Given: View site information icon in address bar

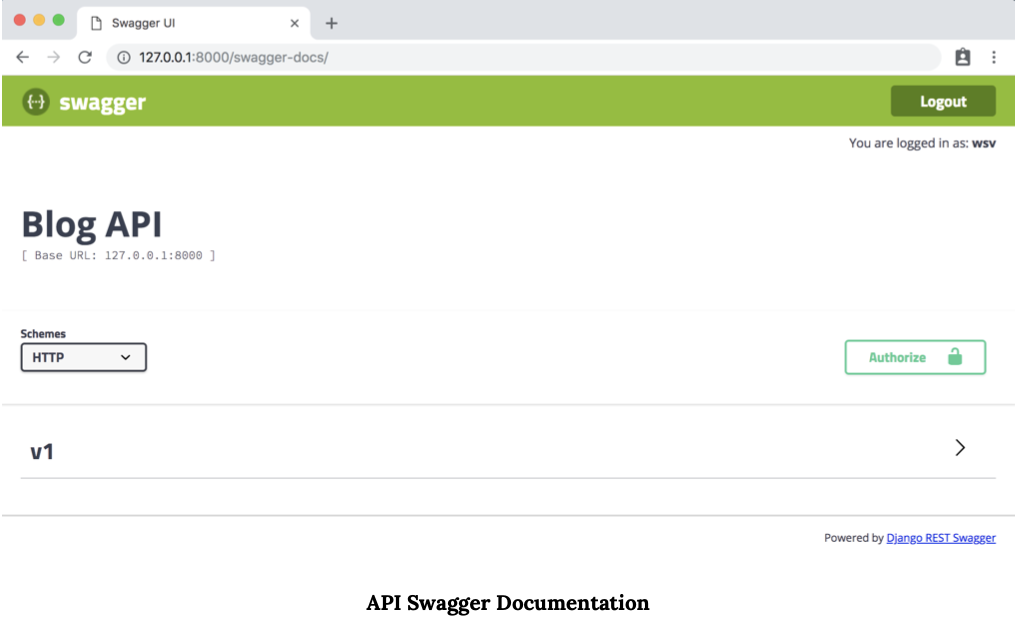Looking at the screenshot, I should click(x=124, y=57).
